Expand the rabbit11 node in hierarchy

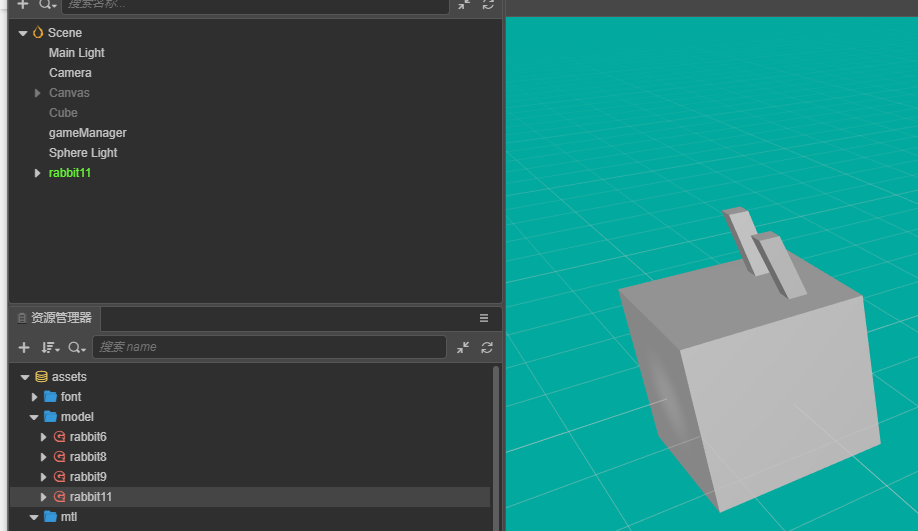pyautogui.click(x=37, y=173)
